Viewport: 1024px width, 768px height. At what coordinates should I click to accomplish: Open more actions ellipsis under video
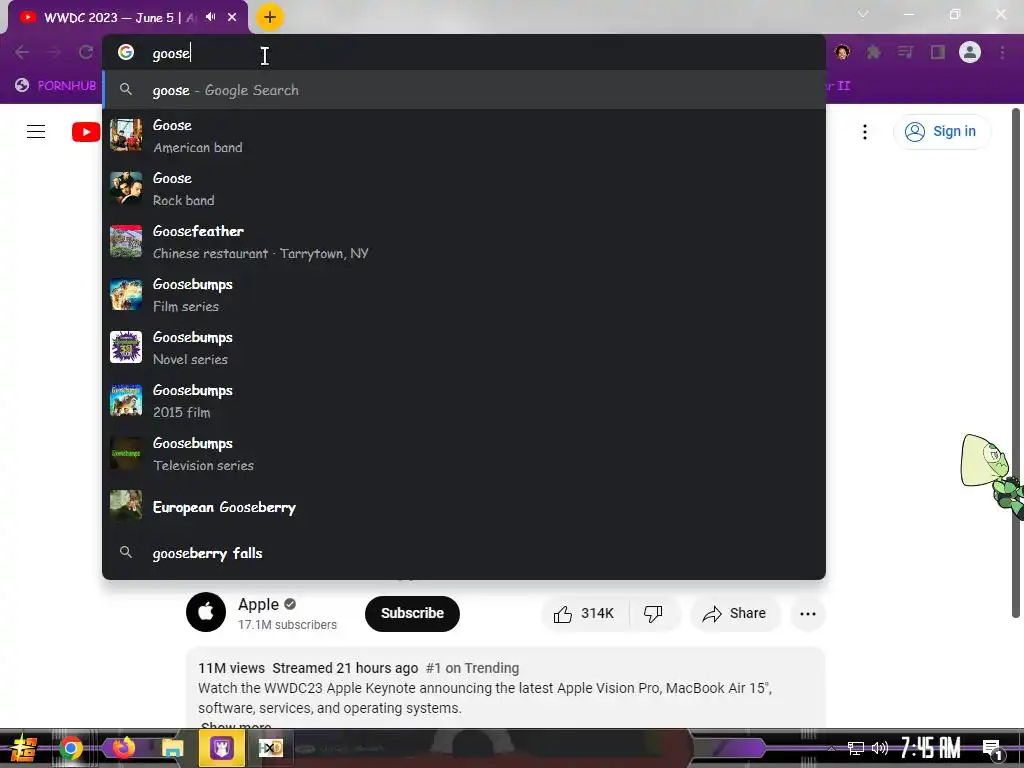pyautogui.click(x=808, y=613)
